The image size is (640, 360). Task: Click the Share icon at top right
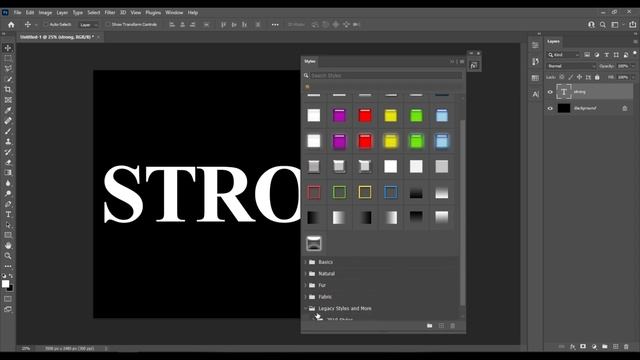[x=633, y=25]
